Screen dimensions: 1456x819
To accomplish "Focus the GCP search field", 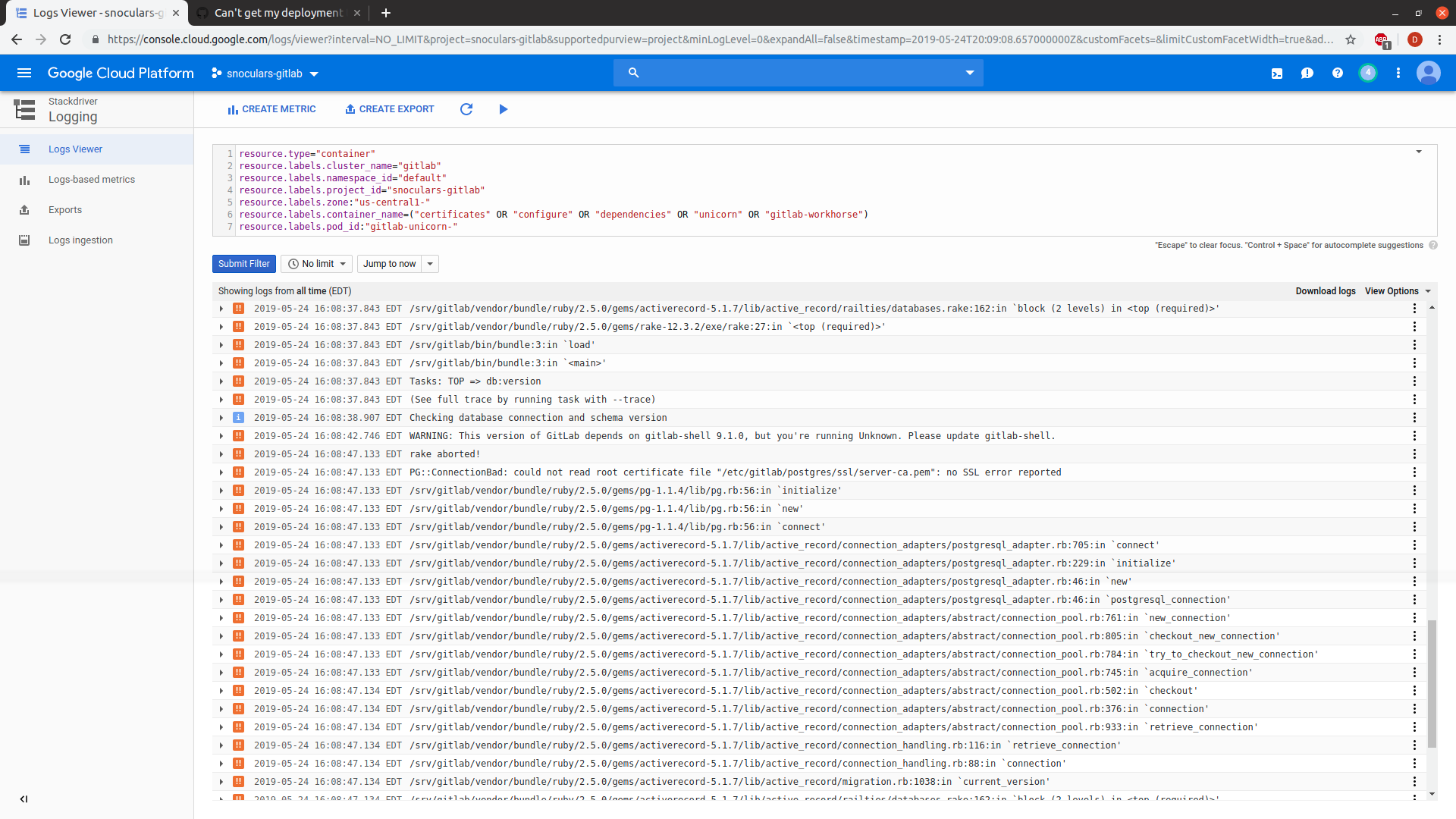I will [x=798, y=73].
